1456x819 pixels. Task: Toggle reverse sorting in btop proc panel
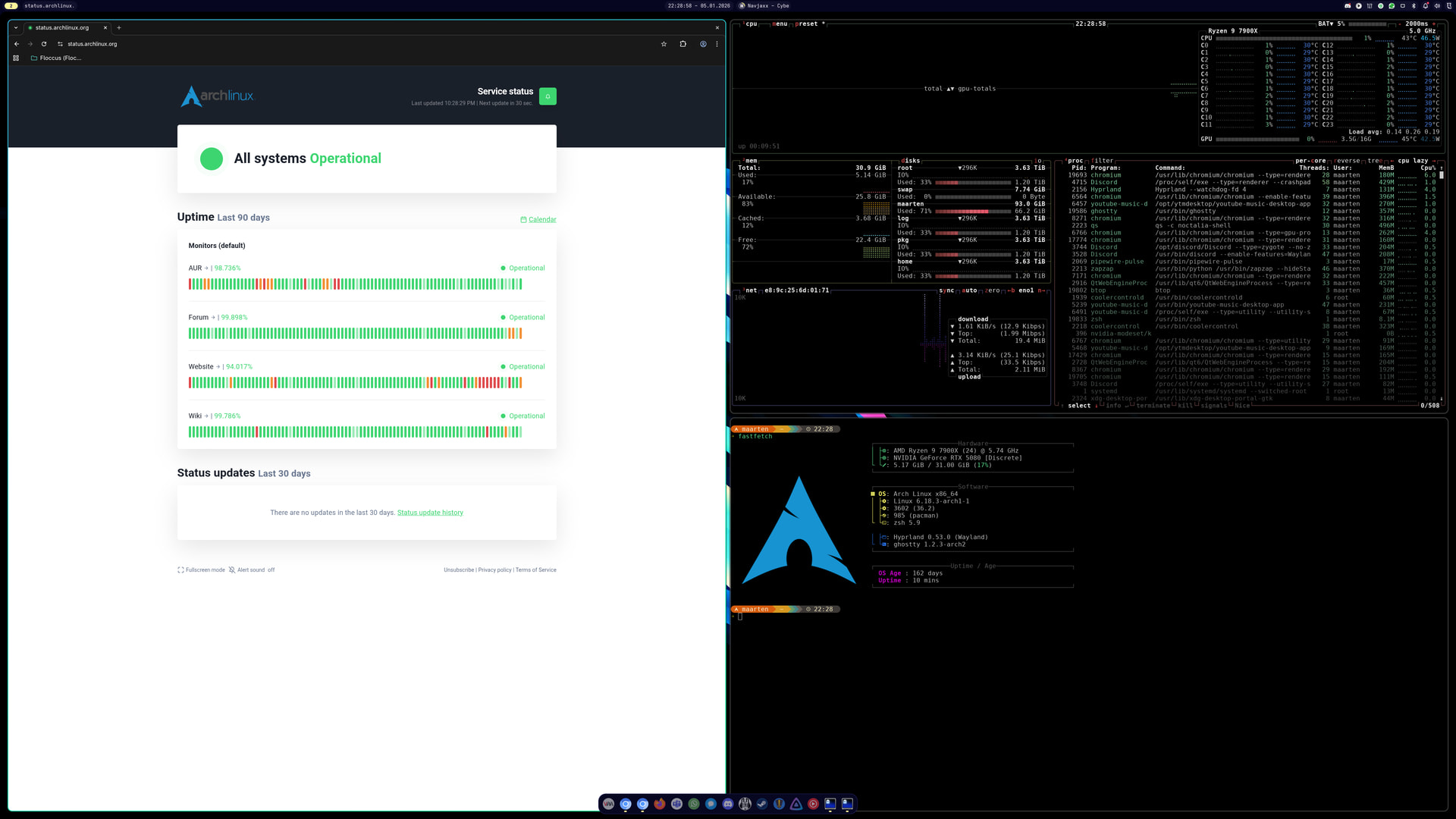pos(1347,161)
